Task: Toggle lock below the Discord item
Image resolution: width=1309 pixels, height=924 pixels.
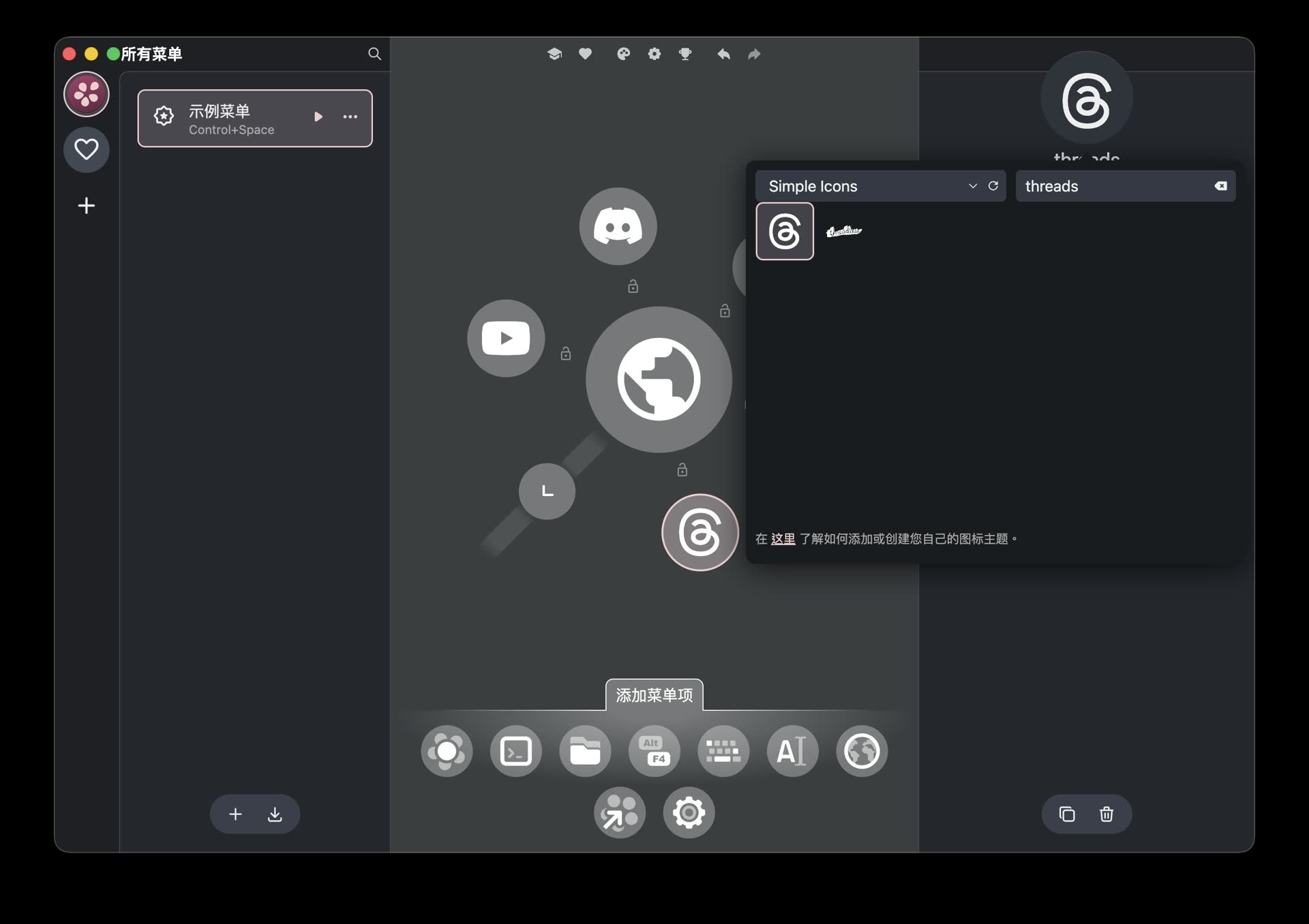Action: (633, 286)
